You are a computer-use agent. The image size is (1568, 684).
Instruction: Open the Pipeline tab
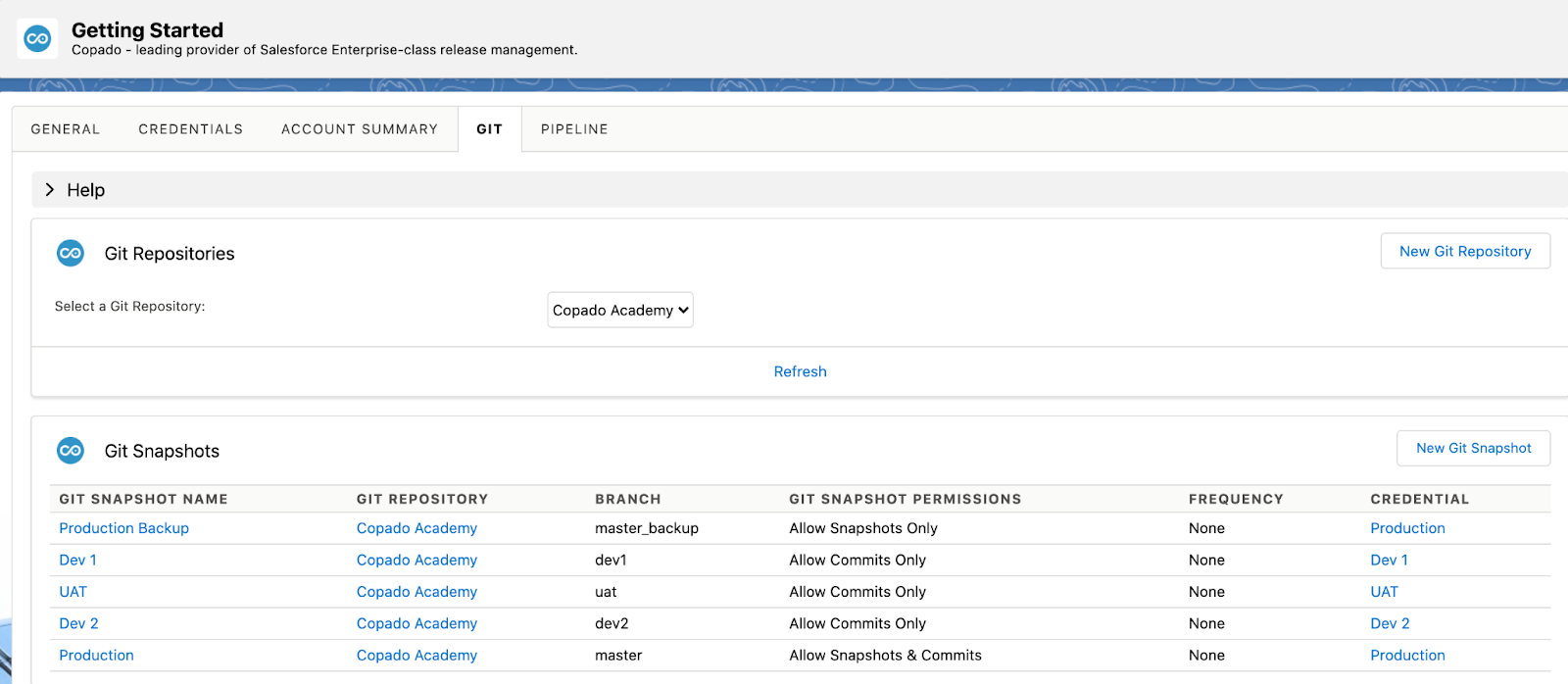click(574, 129)
